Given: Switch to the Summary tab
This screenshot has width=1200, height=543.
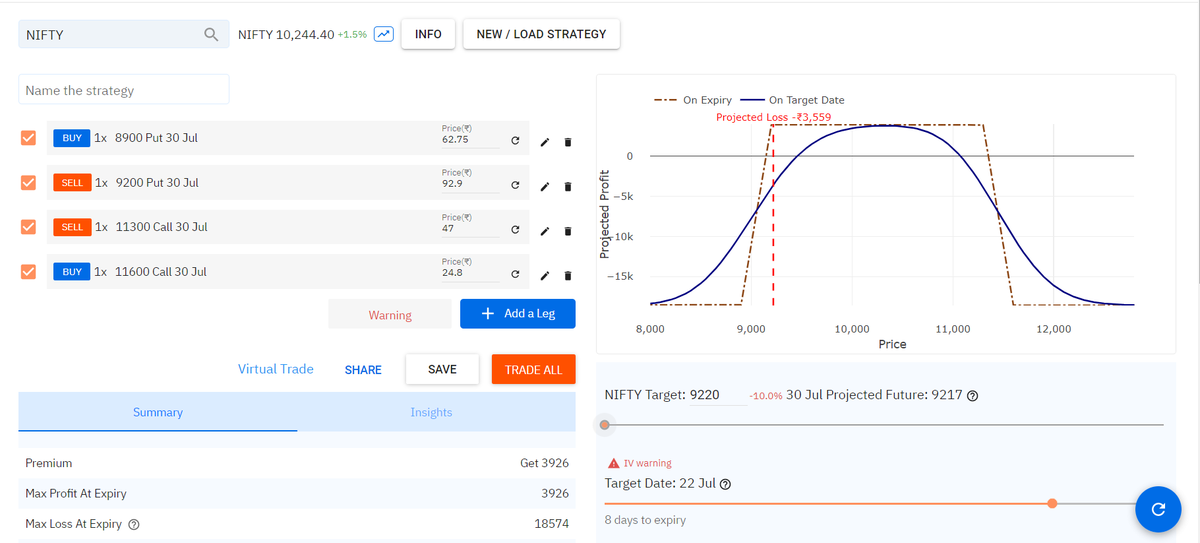Looking at the screenshot, I should (x=157, y=412).
